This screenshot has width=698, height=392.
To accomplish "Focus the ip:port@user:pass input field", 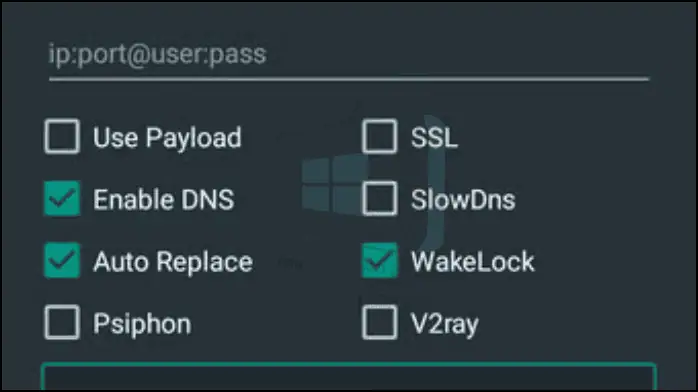I will point(349,55).
